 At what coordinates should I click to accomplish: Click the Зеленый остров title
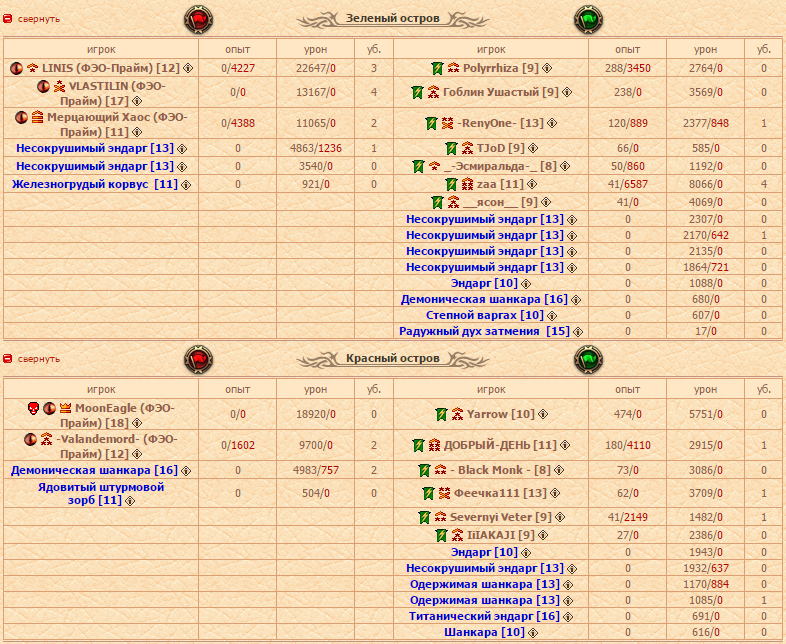click(392, 18)
